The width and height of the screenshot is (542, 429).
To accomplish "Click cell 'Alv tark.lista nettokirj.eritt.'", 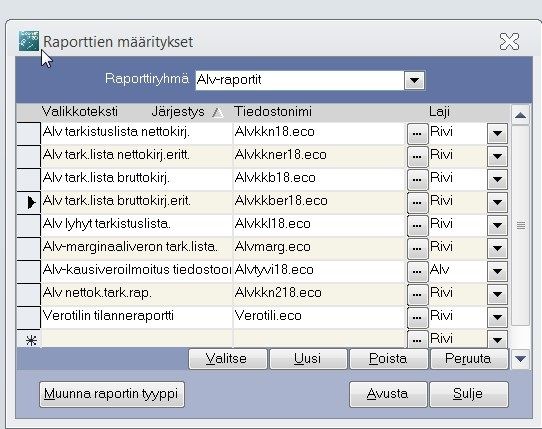I will pyautogui.click(x=137, y=156).
